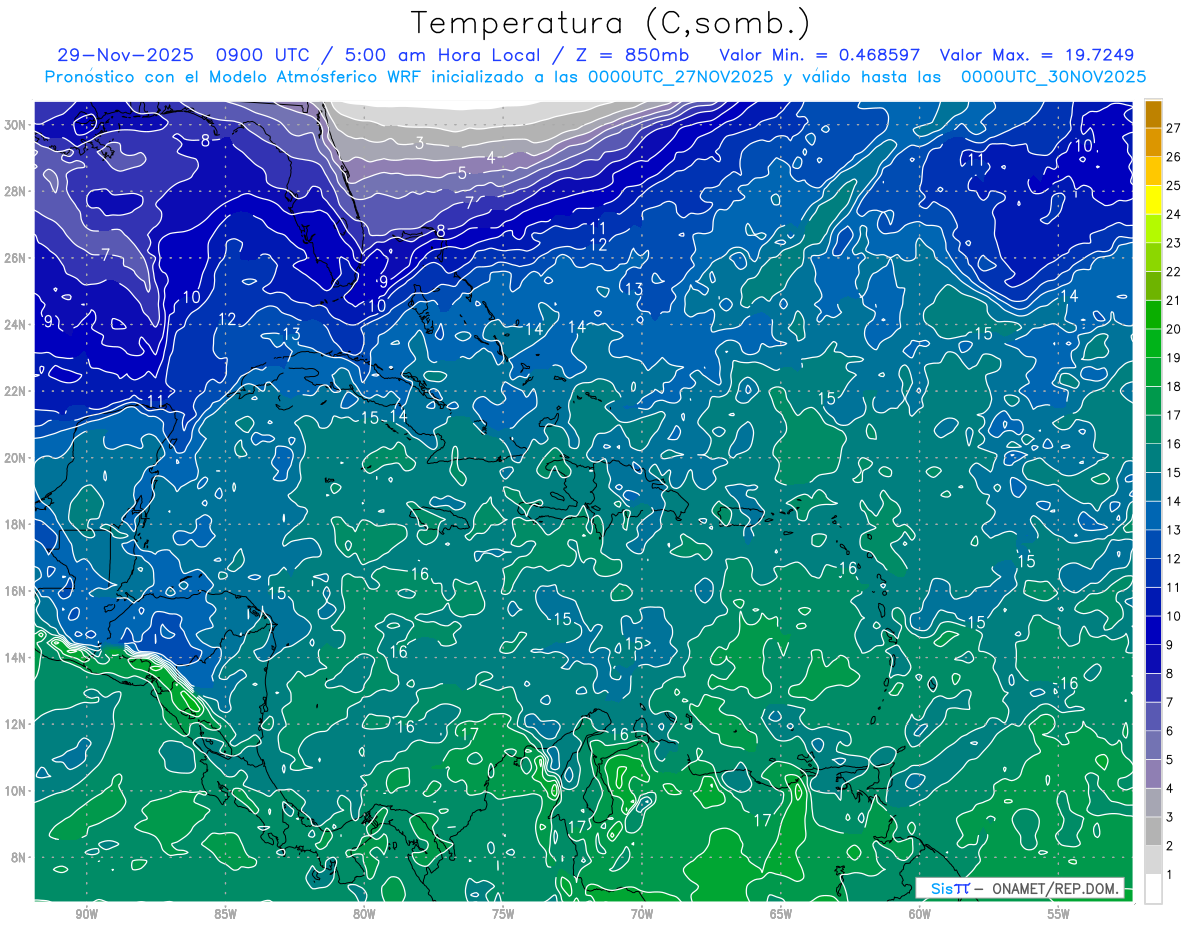Click the "60W" longitude axis label
This screenshot has width=1200, height=927.
920,914
